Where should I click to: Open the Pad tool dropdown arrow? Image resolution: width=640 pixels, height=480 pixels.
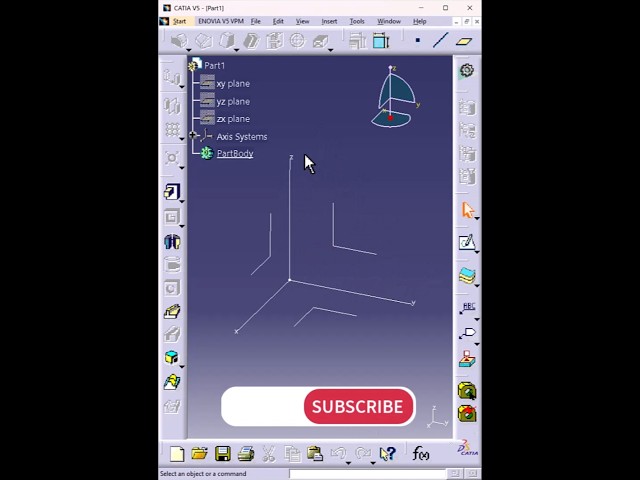182,201
